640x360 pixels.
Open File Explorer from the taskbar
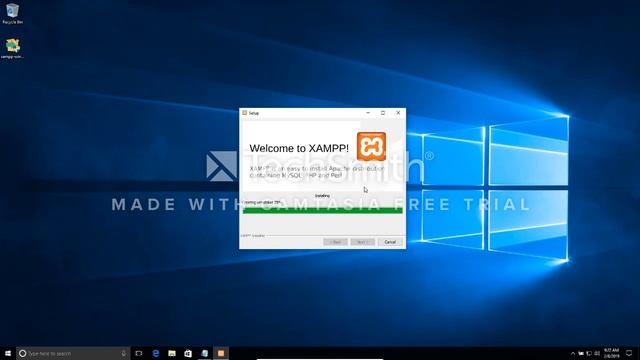click(x=172, y=353)
